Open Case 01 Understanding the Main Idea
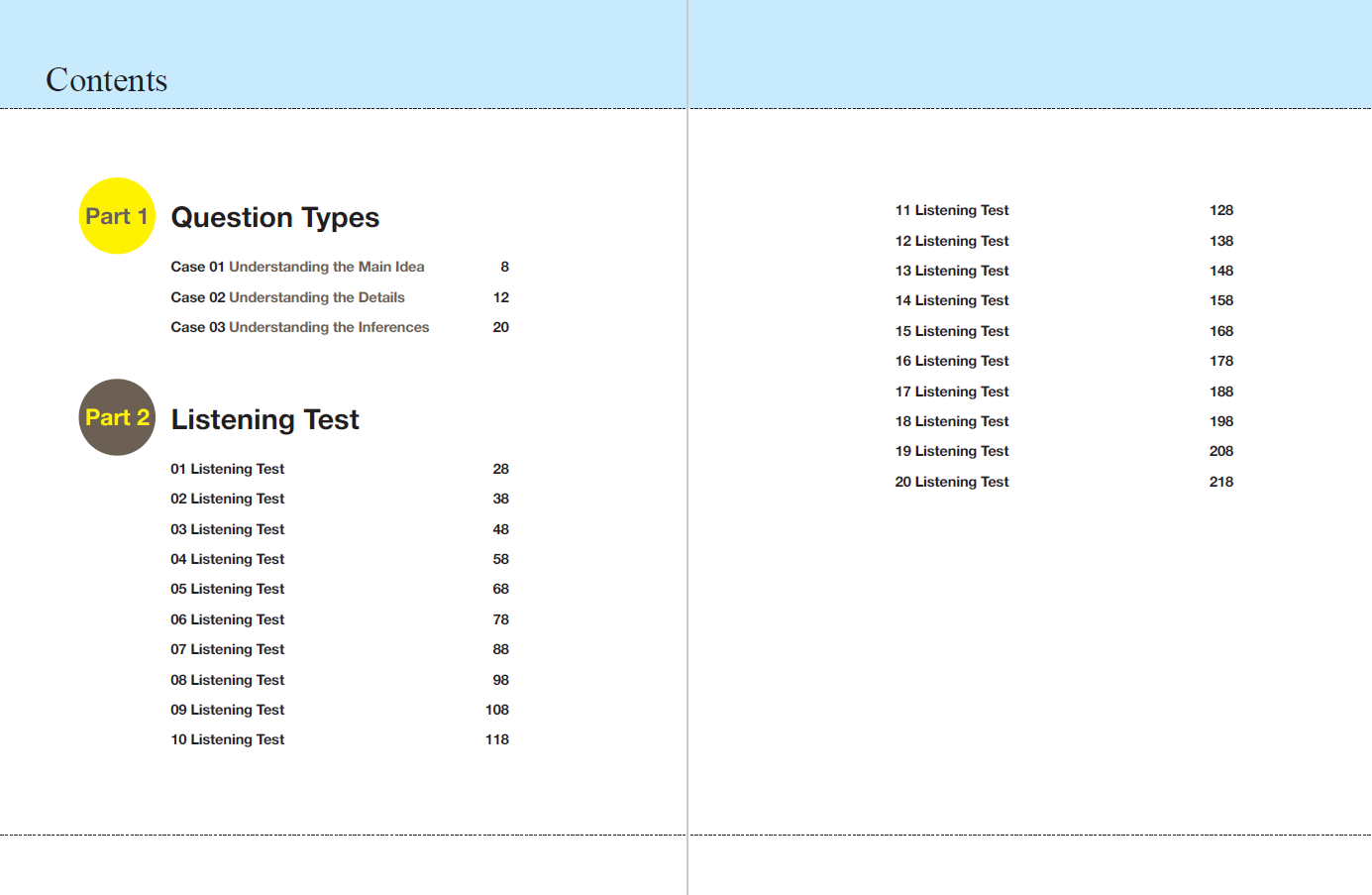 point(297,267)
